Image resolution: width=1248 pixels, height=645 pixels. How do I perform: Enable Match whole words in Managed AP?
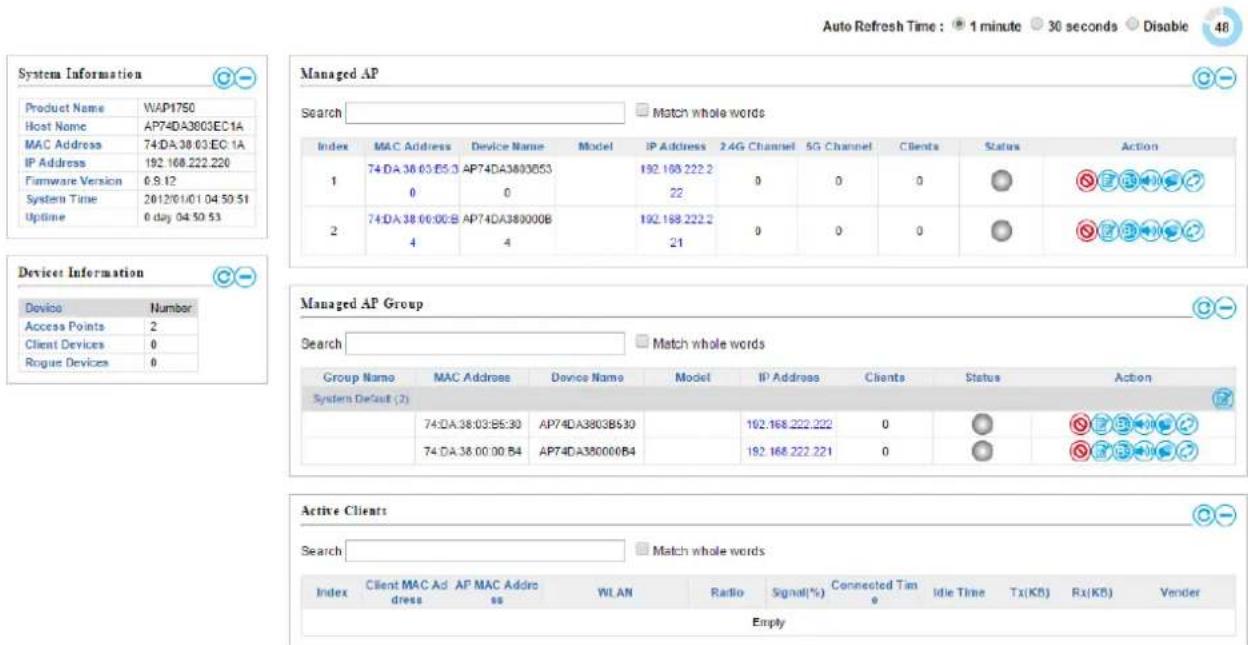[x=643, y=112]
